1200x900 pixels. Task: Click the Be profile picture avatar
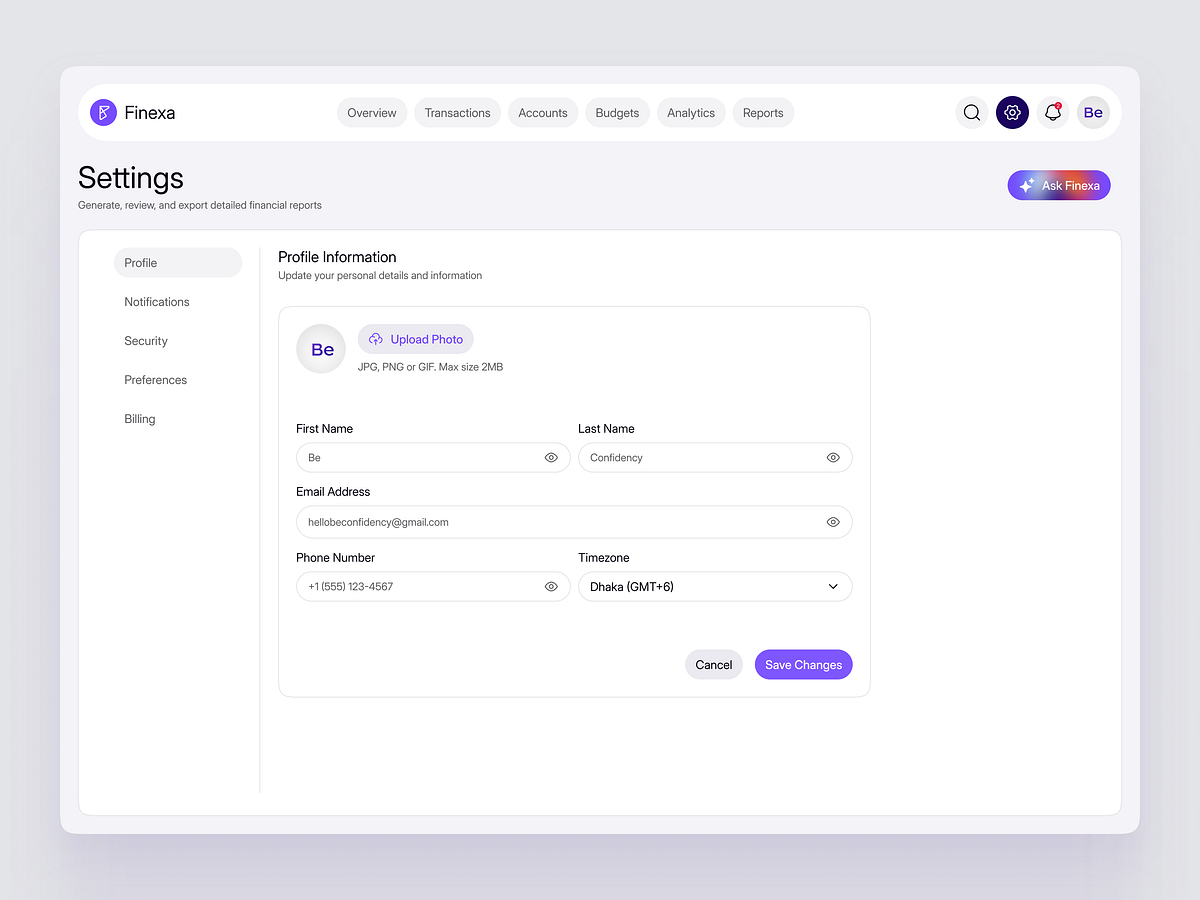click(320, 348)
